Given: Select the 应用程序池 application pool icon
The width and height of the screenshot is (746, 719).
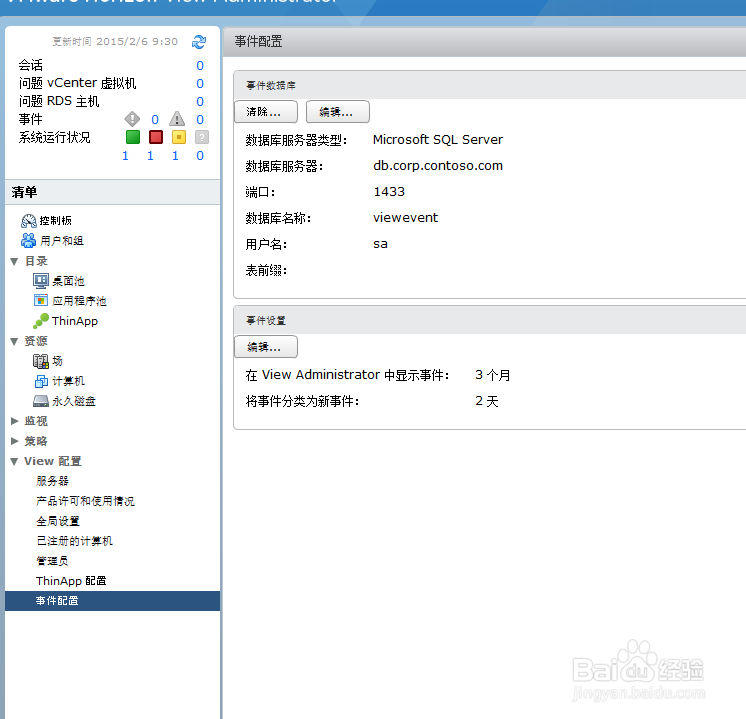Looking at the screenshot, I should click(x=41, y=301).
